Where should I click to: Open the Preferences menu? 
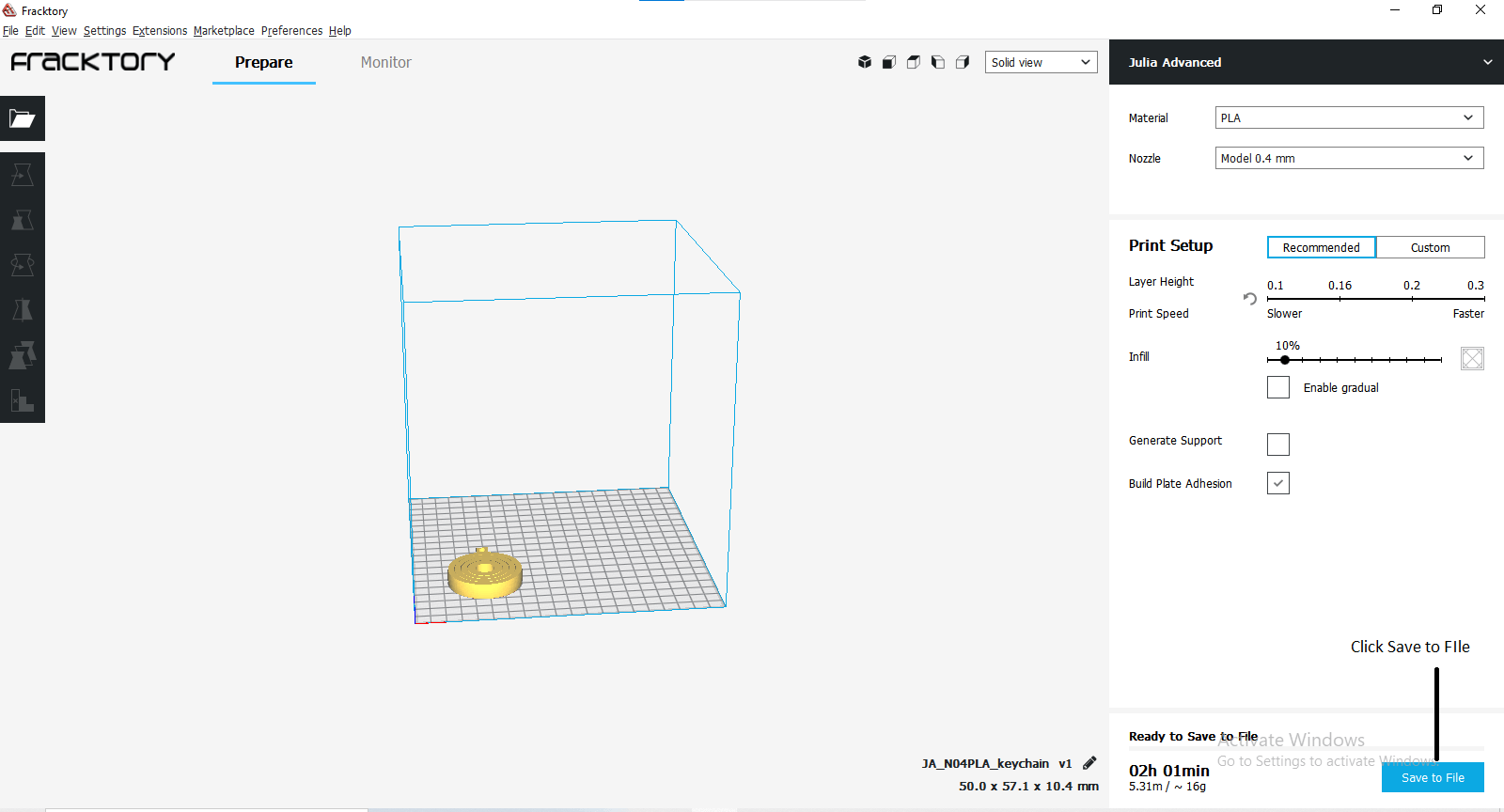(291, 31)
